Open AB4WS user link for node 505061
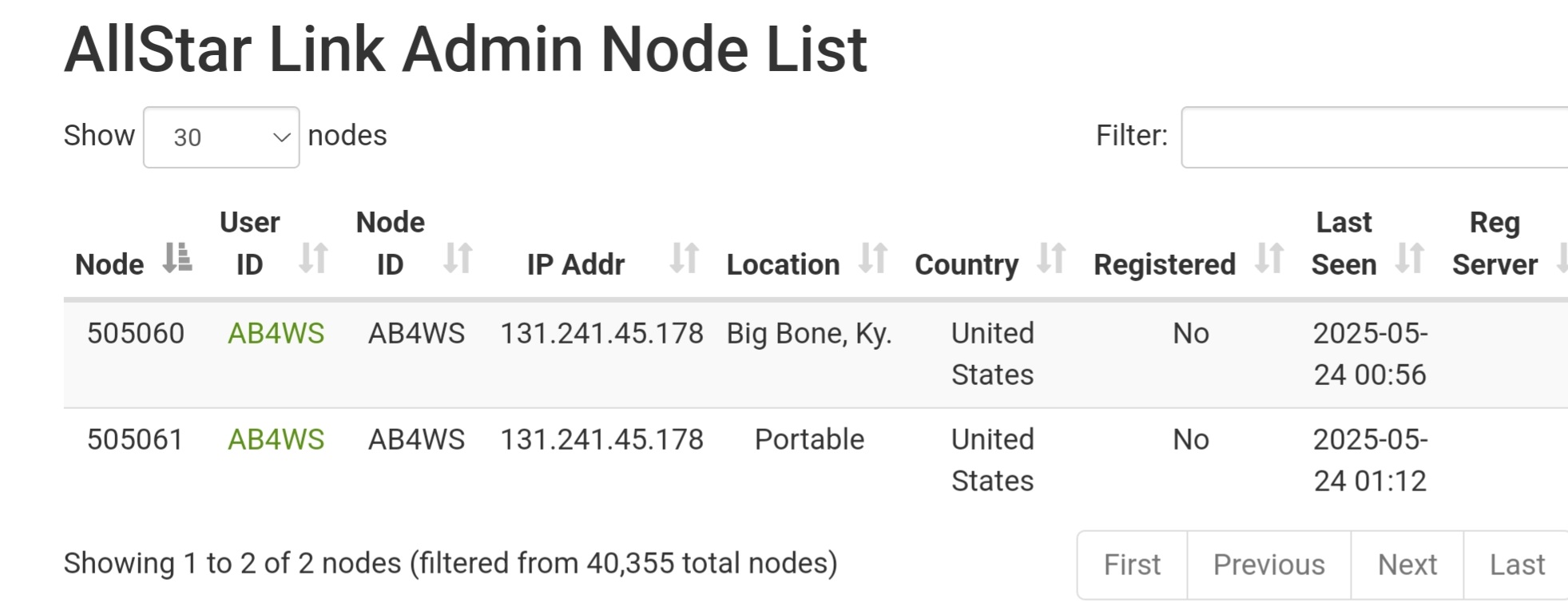Viewport: 1568px width, 615px height. pos(276,439)
